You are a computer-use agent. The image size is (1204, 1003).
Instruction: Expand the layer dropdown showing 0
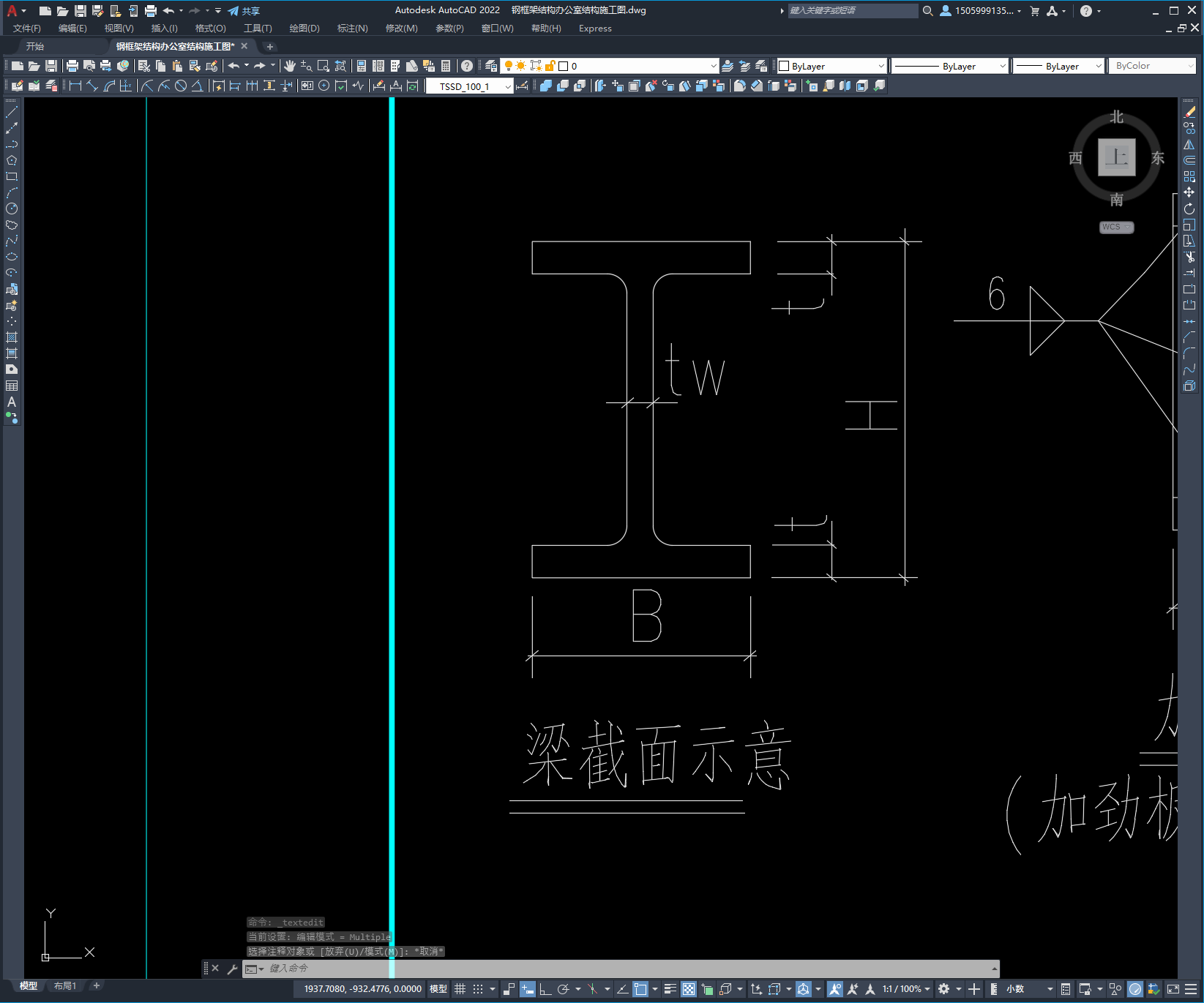tap(714, 66)
